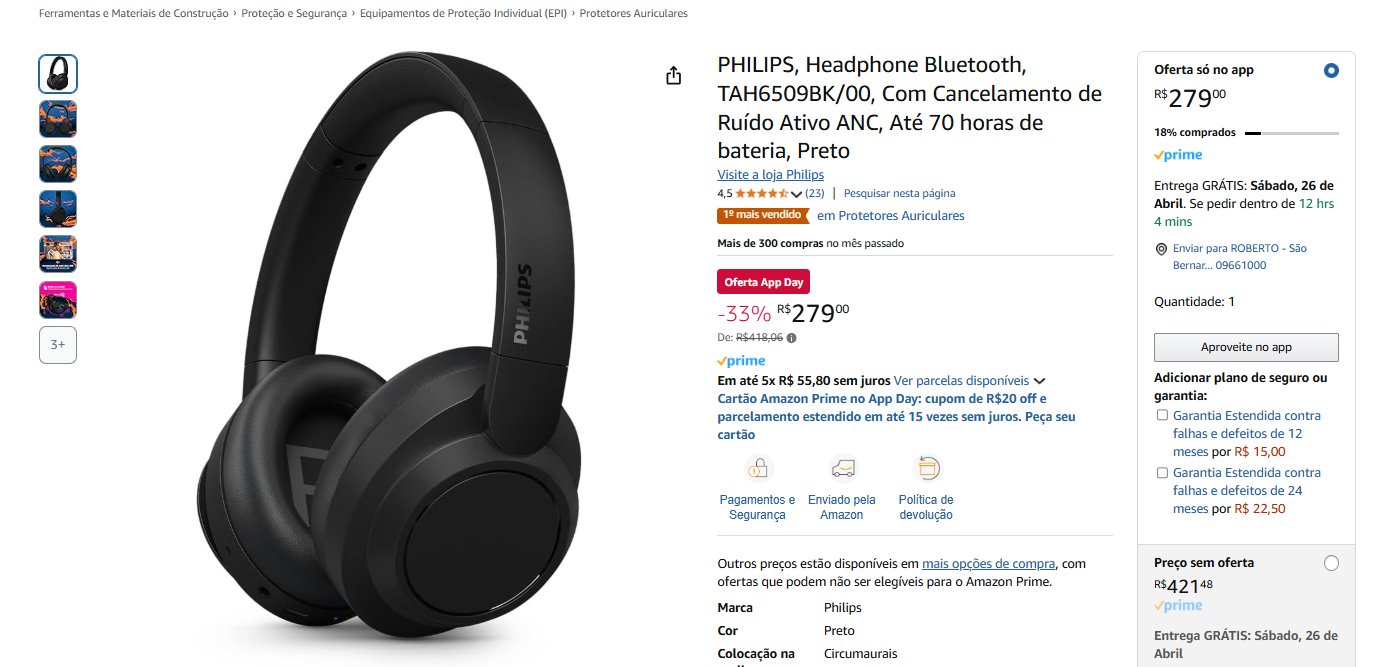Click the share icon above product image

[x=674, y=76]
